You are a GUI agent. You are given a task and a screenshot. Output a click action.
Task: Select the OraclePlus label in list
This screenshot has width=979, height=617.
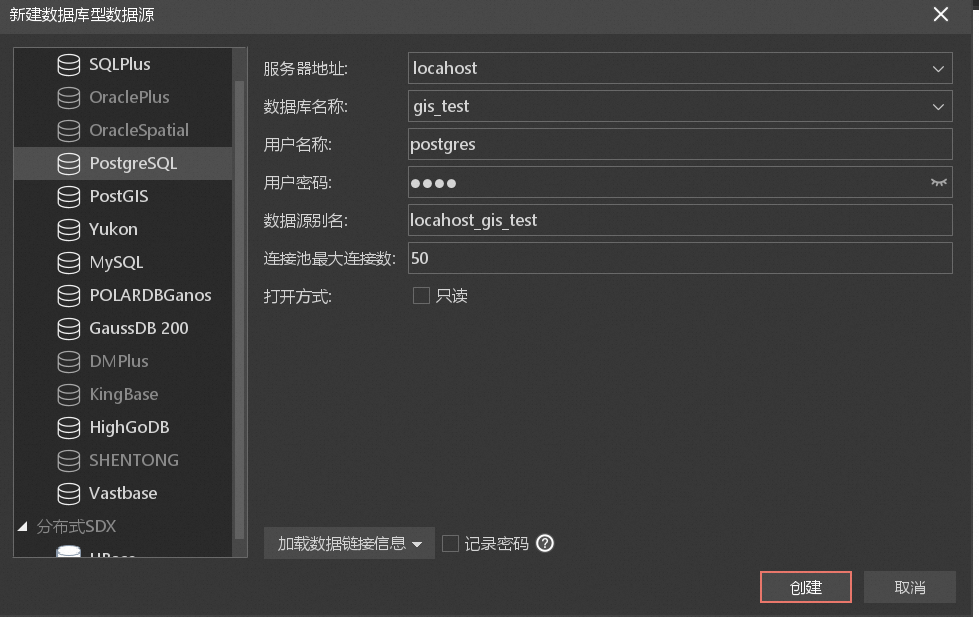pyautogui.click(x=129, y=97)
